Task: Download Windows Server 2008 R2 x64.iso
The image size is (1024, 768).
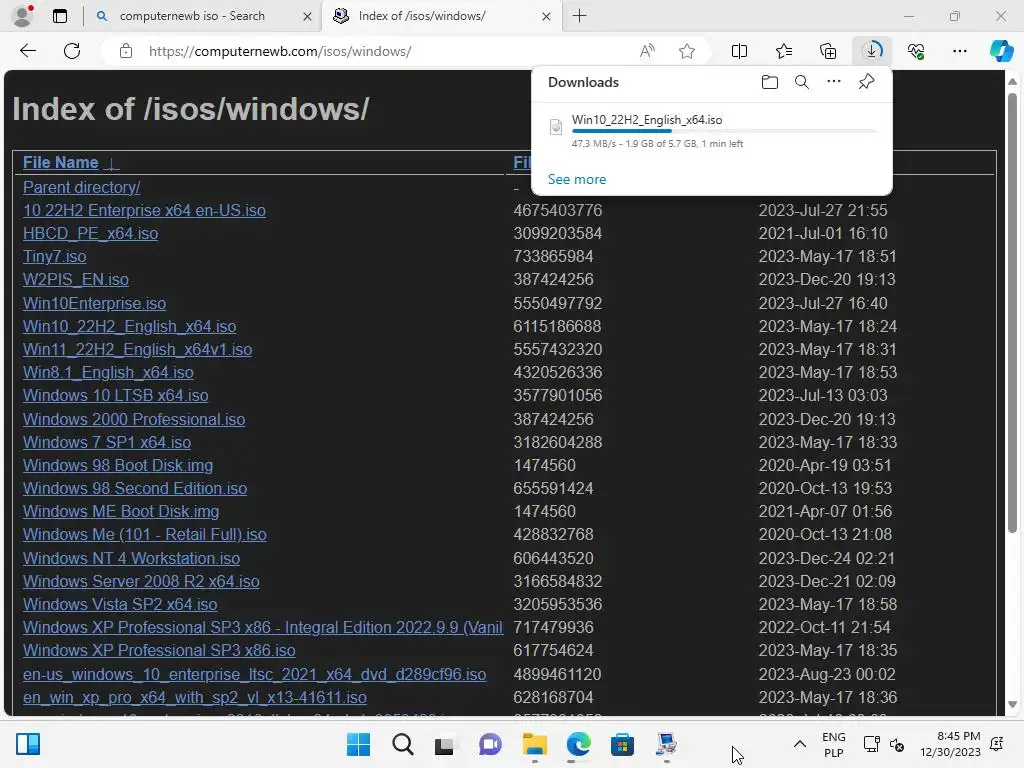Action: click(x=141, y=581)
